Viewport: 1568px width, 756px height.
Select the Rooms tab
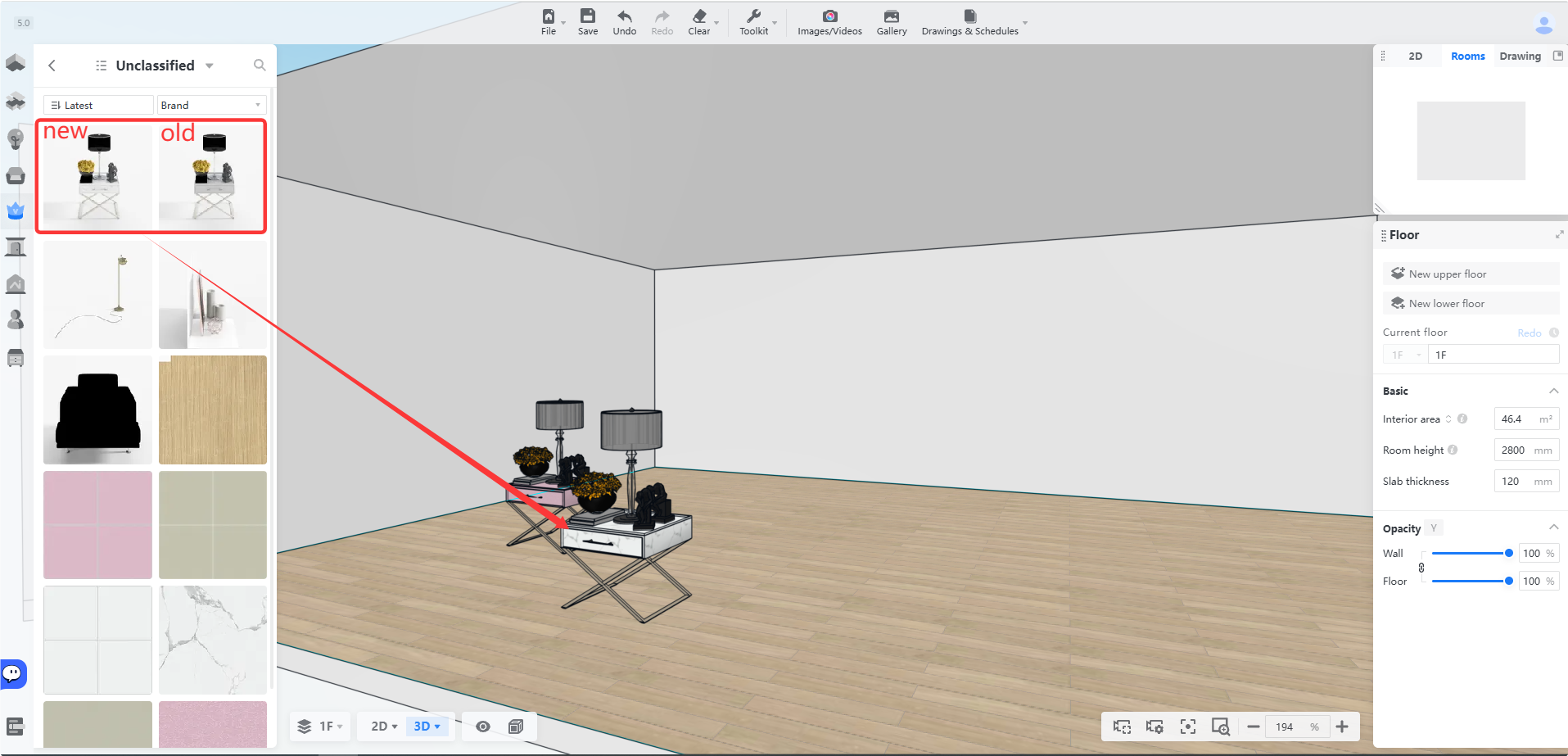1467,57
